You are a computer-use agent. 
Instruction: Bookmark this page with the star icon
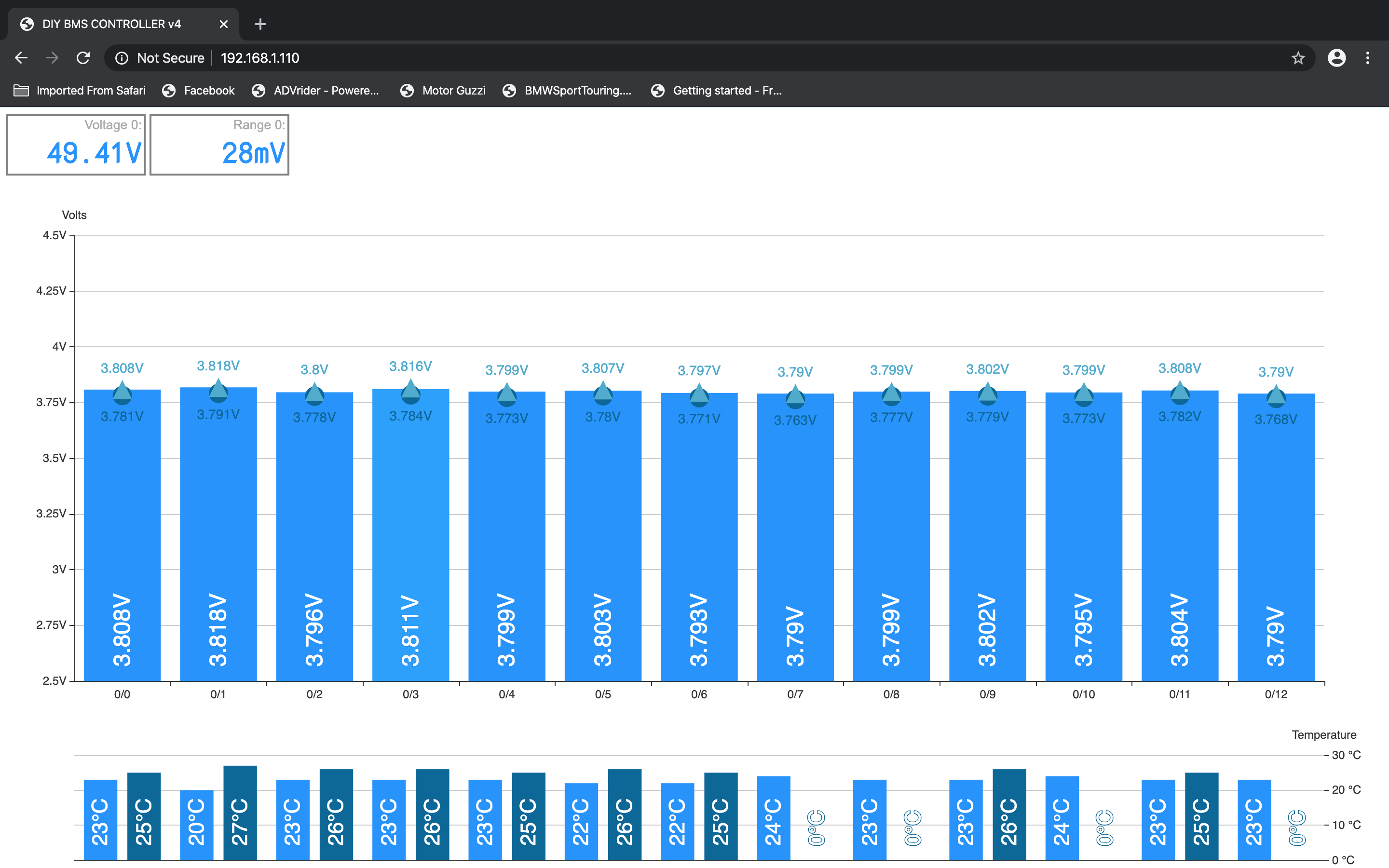pos(1298,58)
